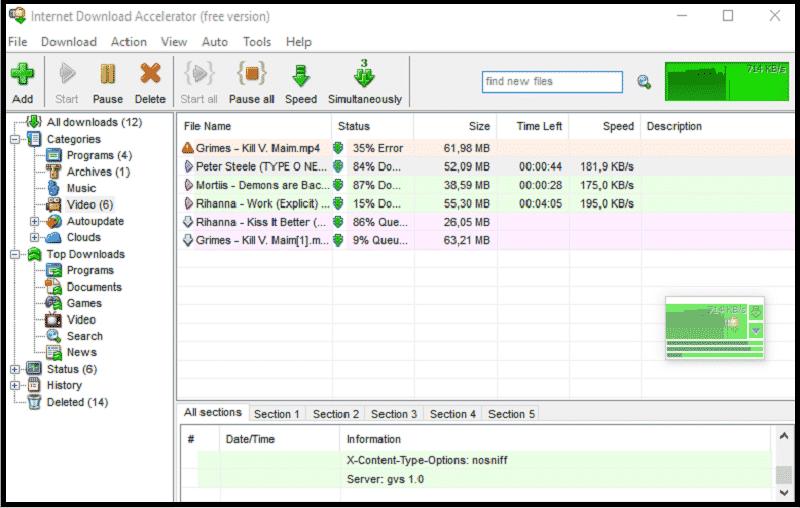
Task: Click the red Delete icon
Action: pyautogui.click(x=150, y=74)
